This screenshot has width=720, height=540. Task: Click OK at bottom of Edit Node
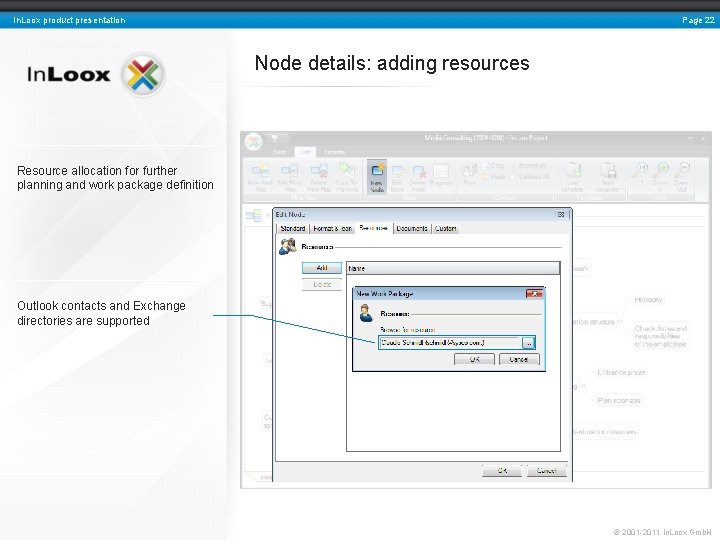pyautogui.click(x=502, y=471)
